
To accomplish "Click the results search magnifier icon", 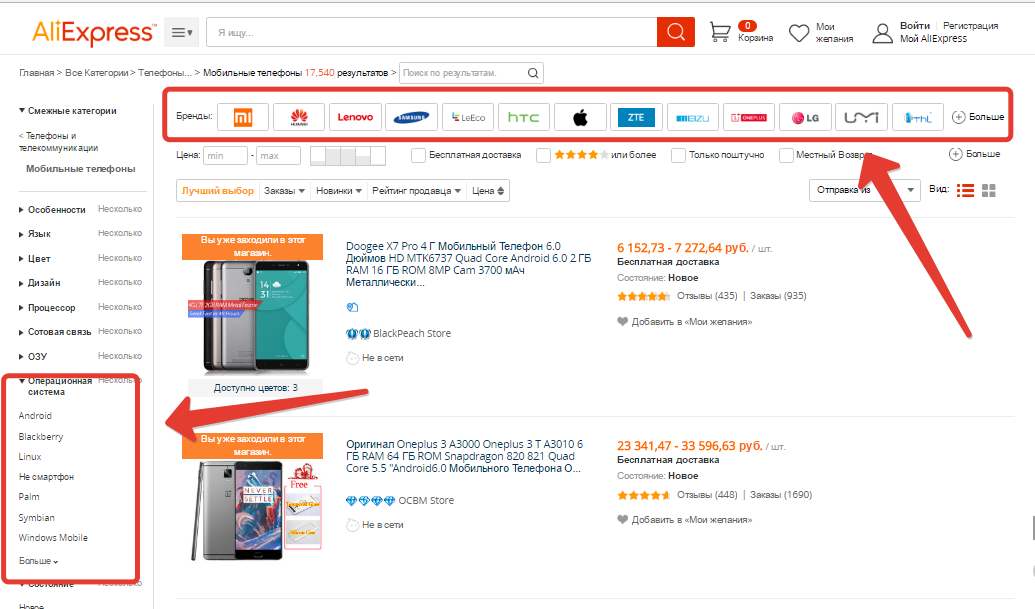I will pos(533,73).
